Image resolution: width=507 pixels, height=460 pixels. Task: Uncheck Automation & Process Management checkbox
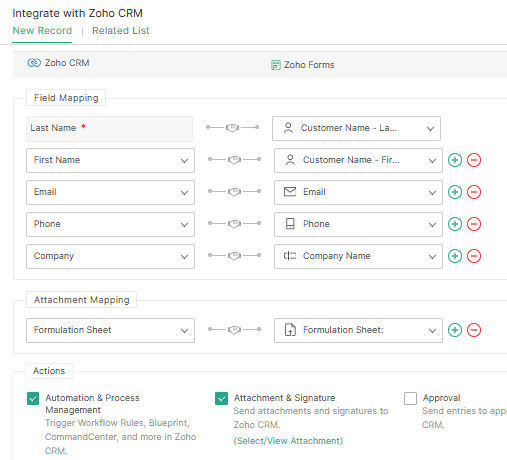(33, 398)
